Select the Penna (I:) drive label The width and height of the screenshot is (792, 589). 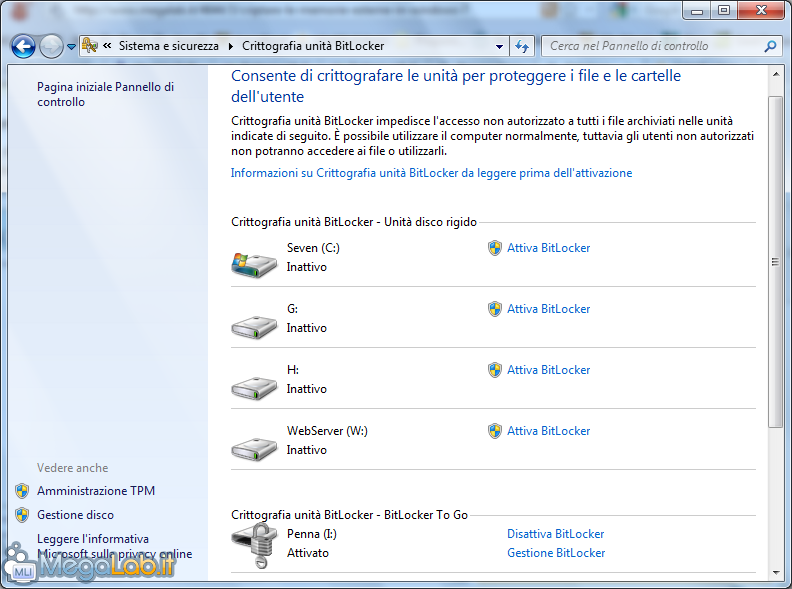[312, 534]
